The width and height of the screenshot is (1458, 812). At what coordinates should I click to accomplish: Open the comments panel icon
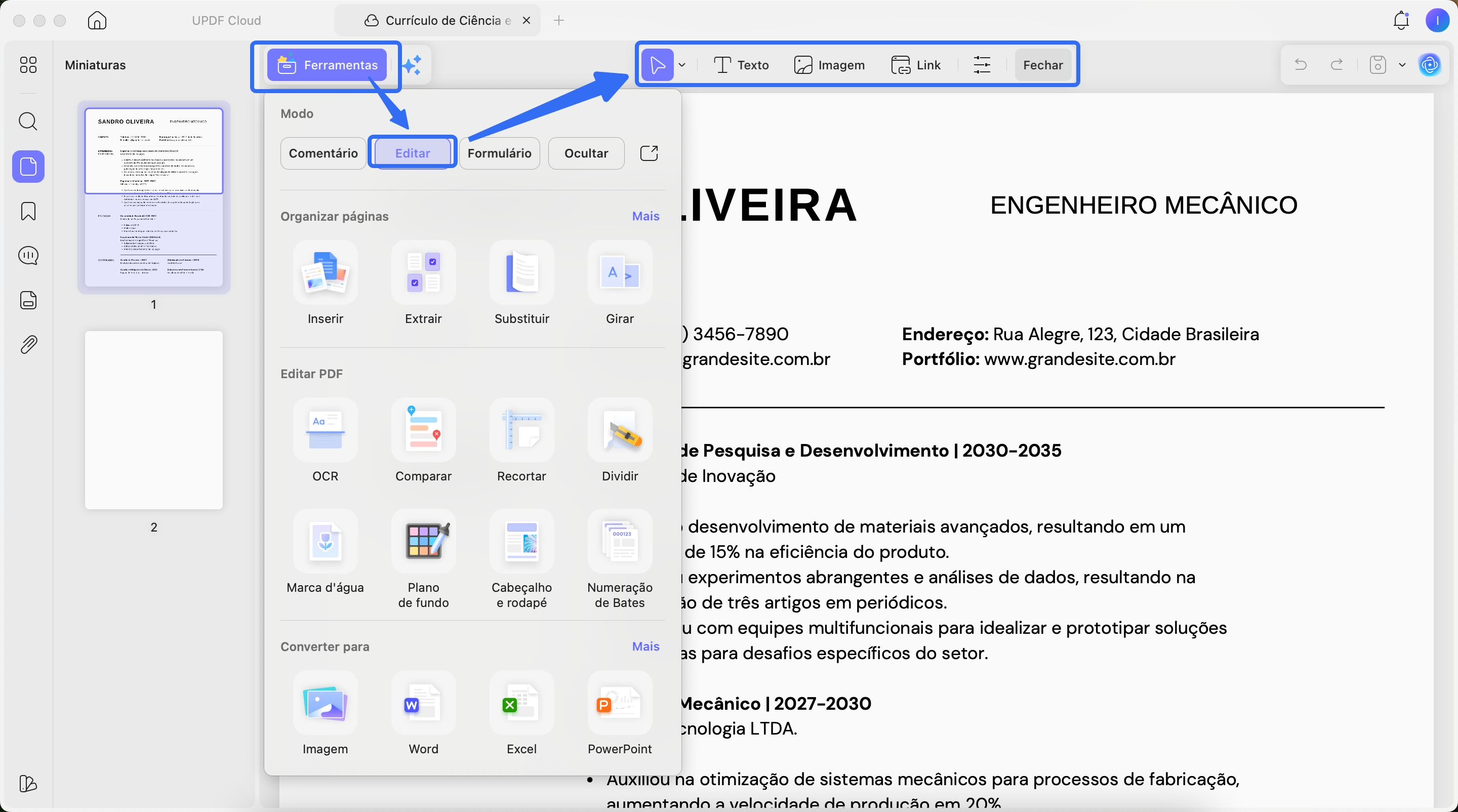pyautogui.click(x=28, y=256)
